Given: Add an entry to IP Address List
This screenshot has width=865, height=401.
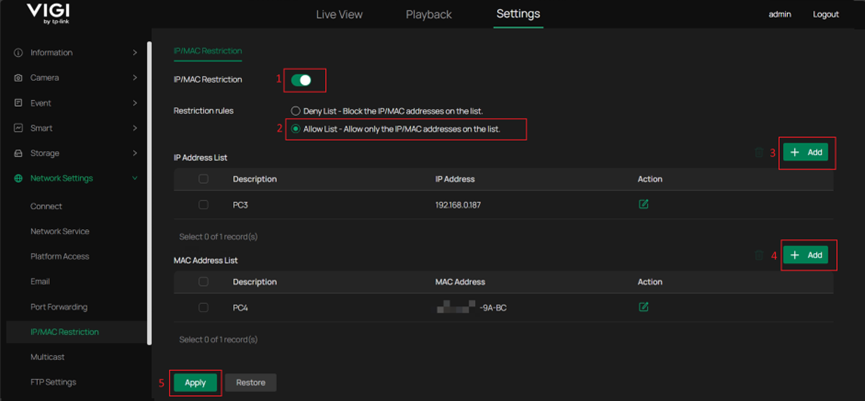Looking at the screenshot, I should (805, 152).
